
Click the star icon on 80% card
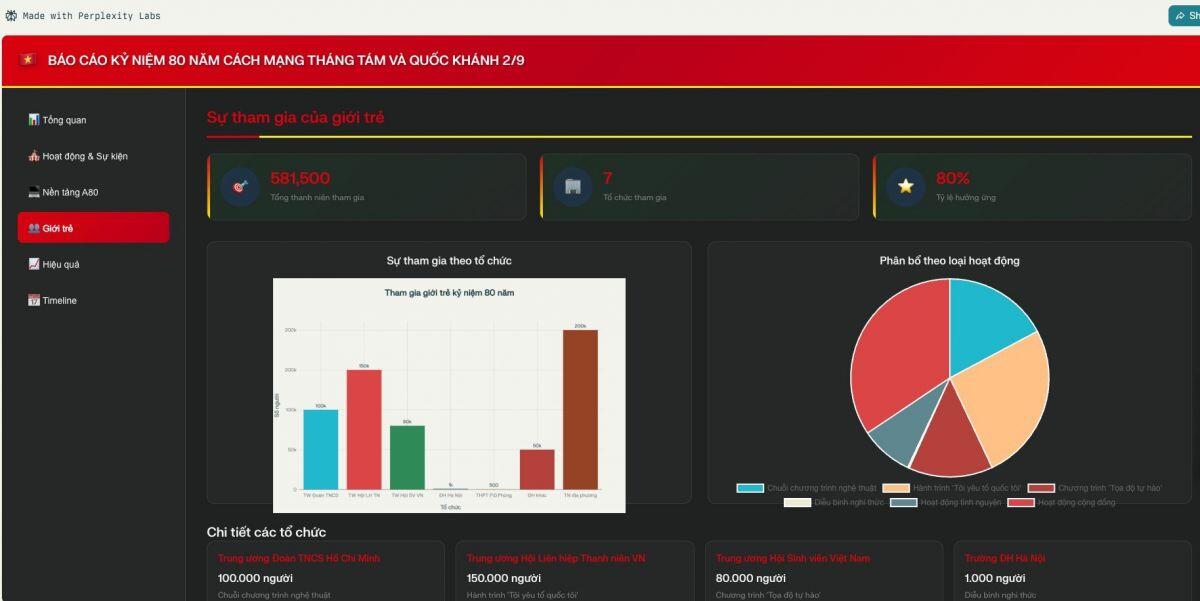click(906, 187)
